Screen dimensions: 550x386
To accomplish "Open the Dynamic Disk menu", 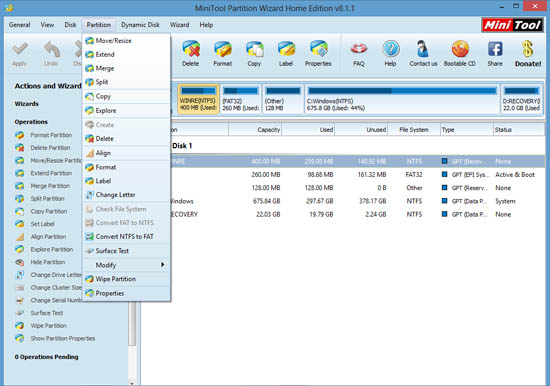I will coord(140,25).
